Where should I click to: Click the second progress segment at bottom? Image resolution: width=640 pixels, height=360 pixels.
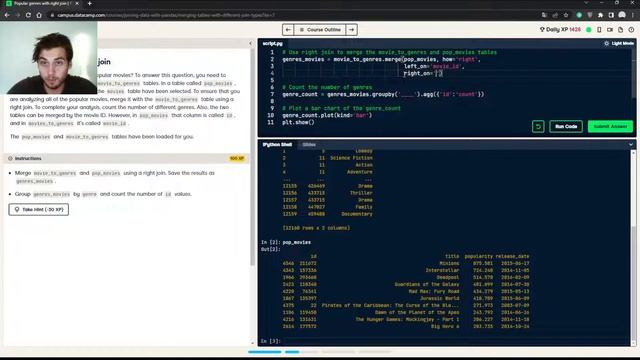(x=302, y=351)
